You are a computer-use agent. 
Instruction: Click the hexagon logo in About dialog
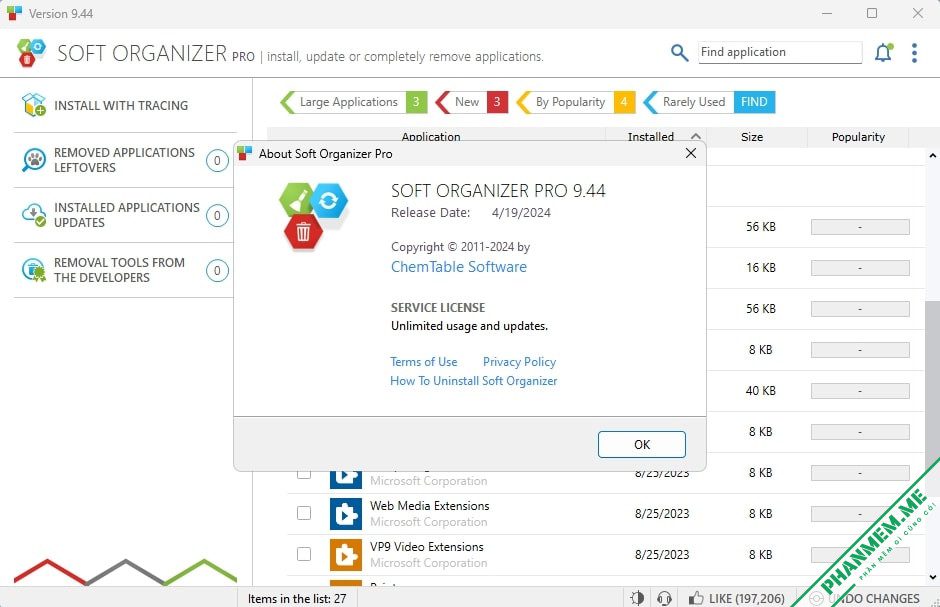click(313, 216)
